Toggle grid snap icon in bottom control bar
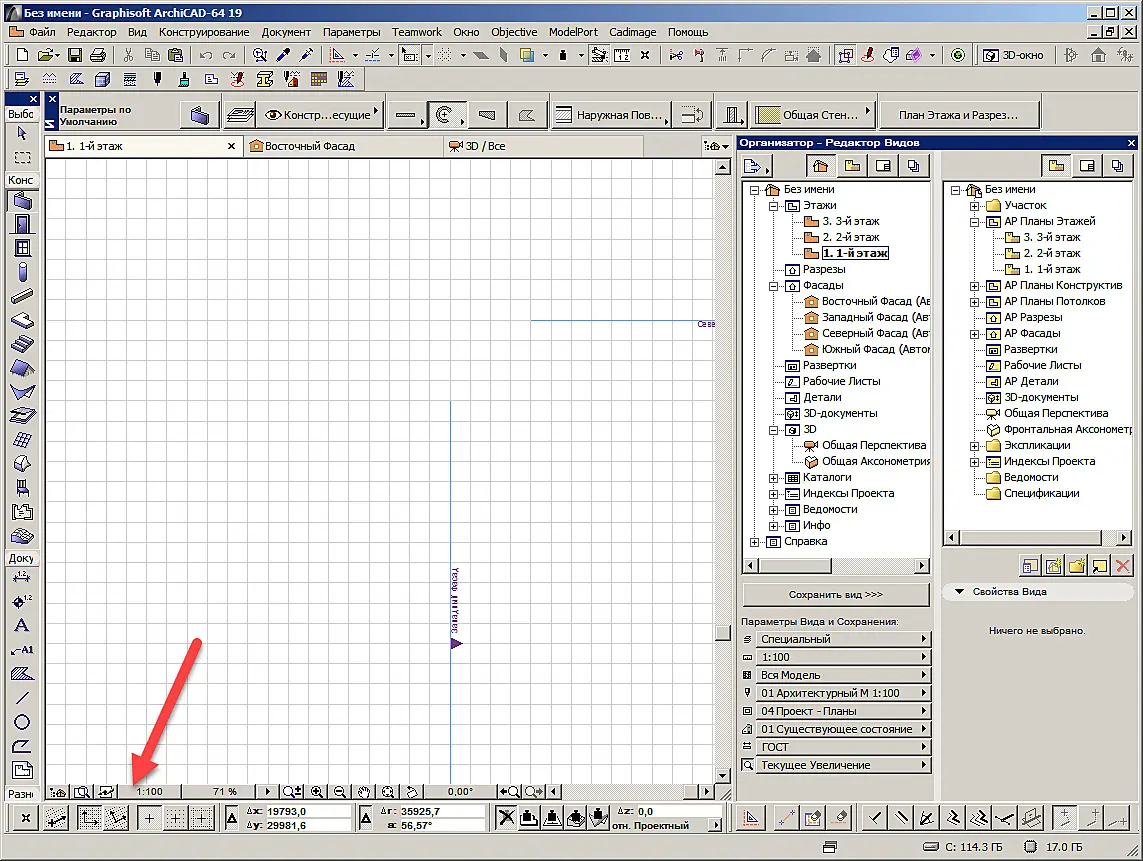Viewport: 1143px width, 861px height. 175,818
